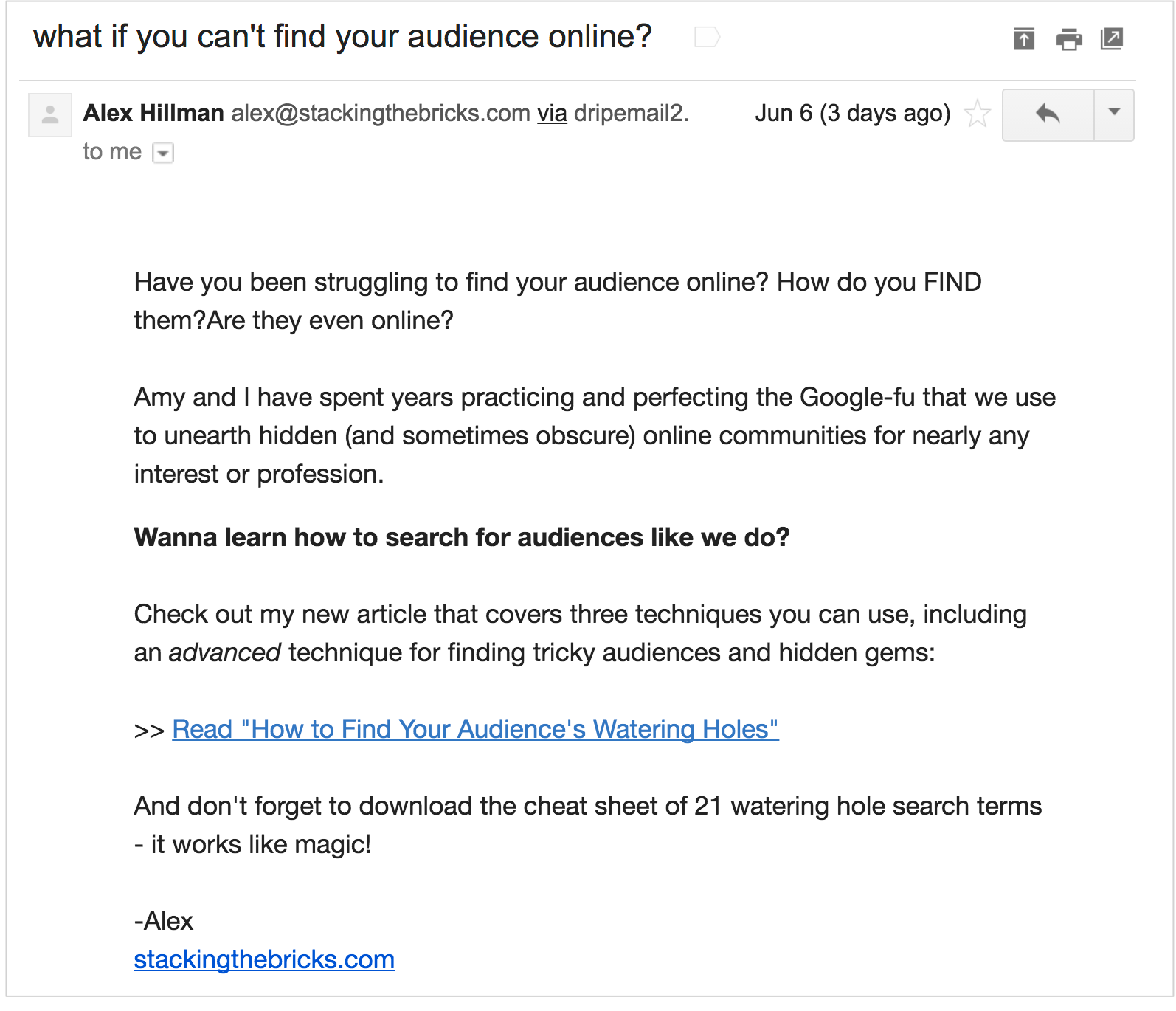Click the bold "Wanna learn how to search" heading
This screenshot has height=1011, width=1176.
click(x=462, y=537)
